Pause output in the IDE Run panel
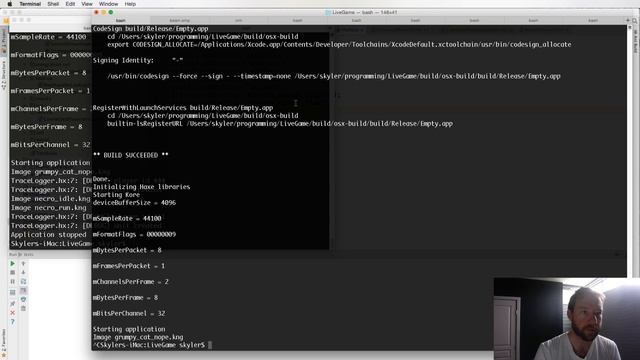The width and height of the screenshot is (640, 360). (x=13, y=282)
